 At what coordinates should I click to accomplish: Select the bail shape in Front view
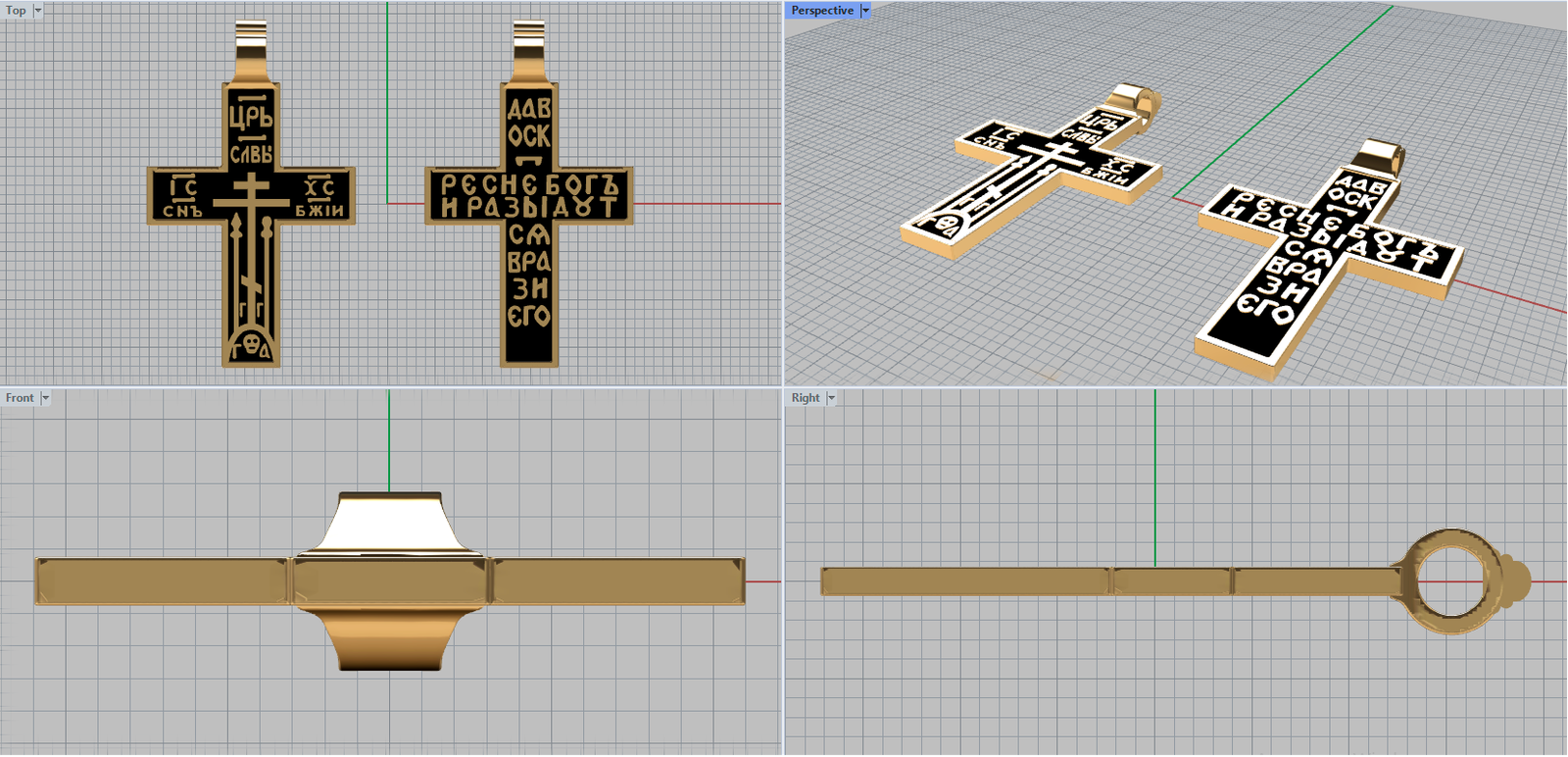click(389, 525)
